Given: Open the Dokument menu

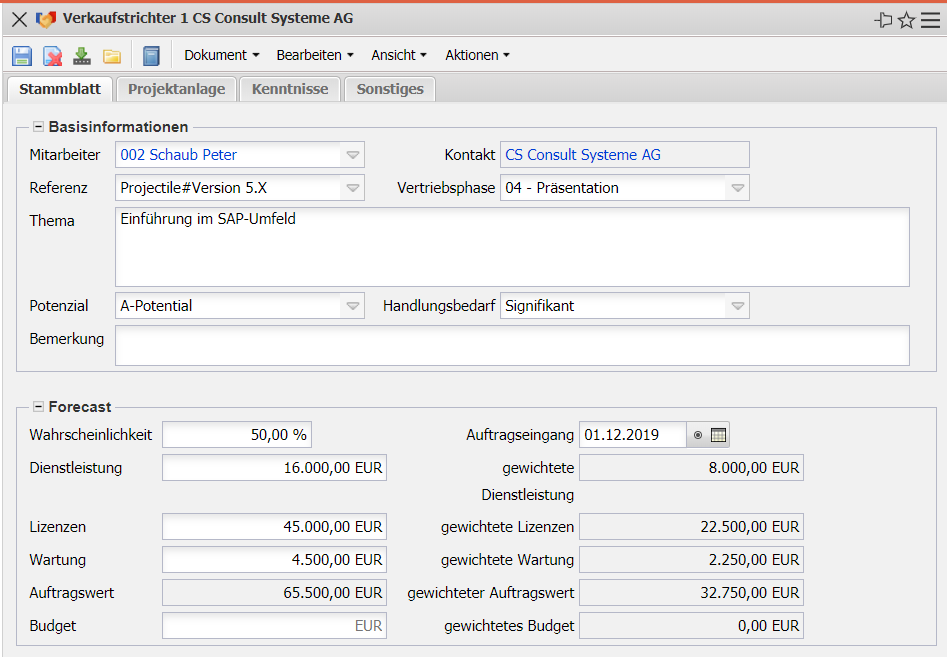Looking at the screenshot, I should 222,56.
